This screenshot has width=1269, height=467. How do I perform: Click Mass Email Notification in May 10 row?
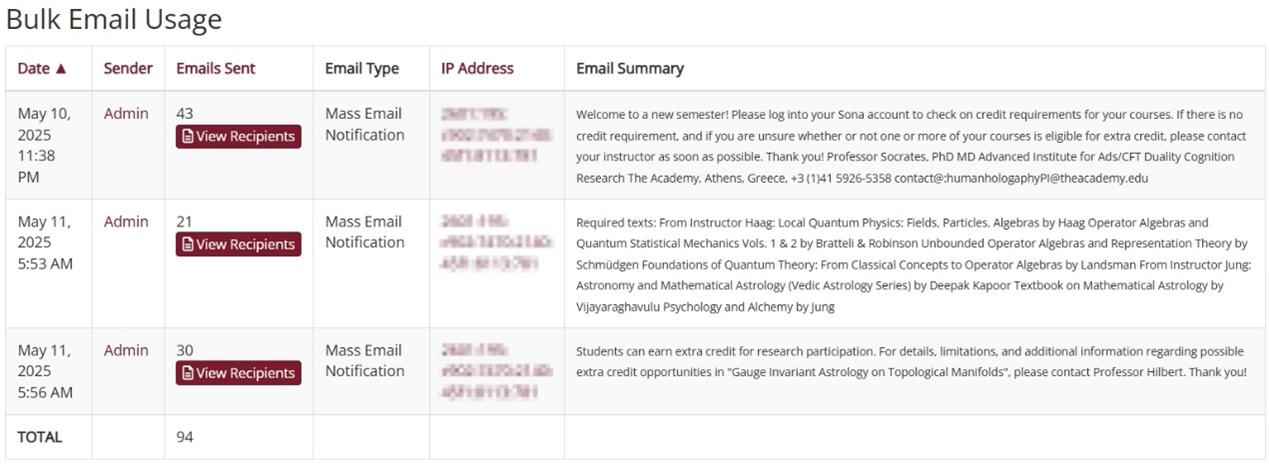coord(365,125)
